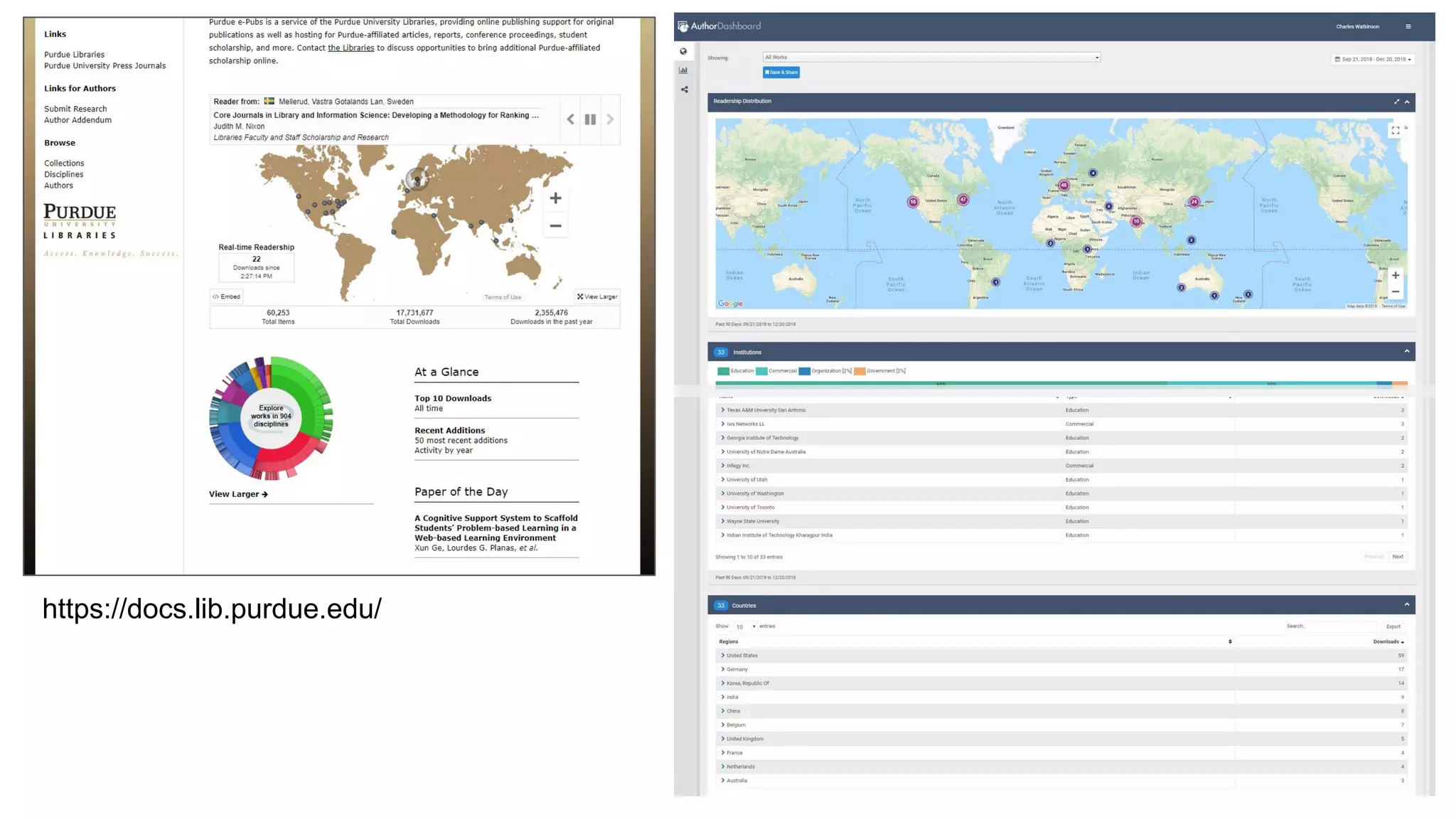
Task: Click the countries Search field
Action: click(1341, 626)
